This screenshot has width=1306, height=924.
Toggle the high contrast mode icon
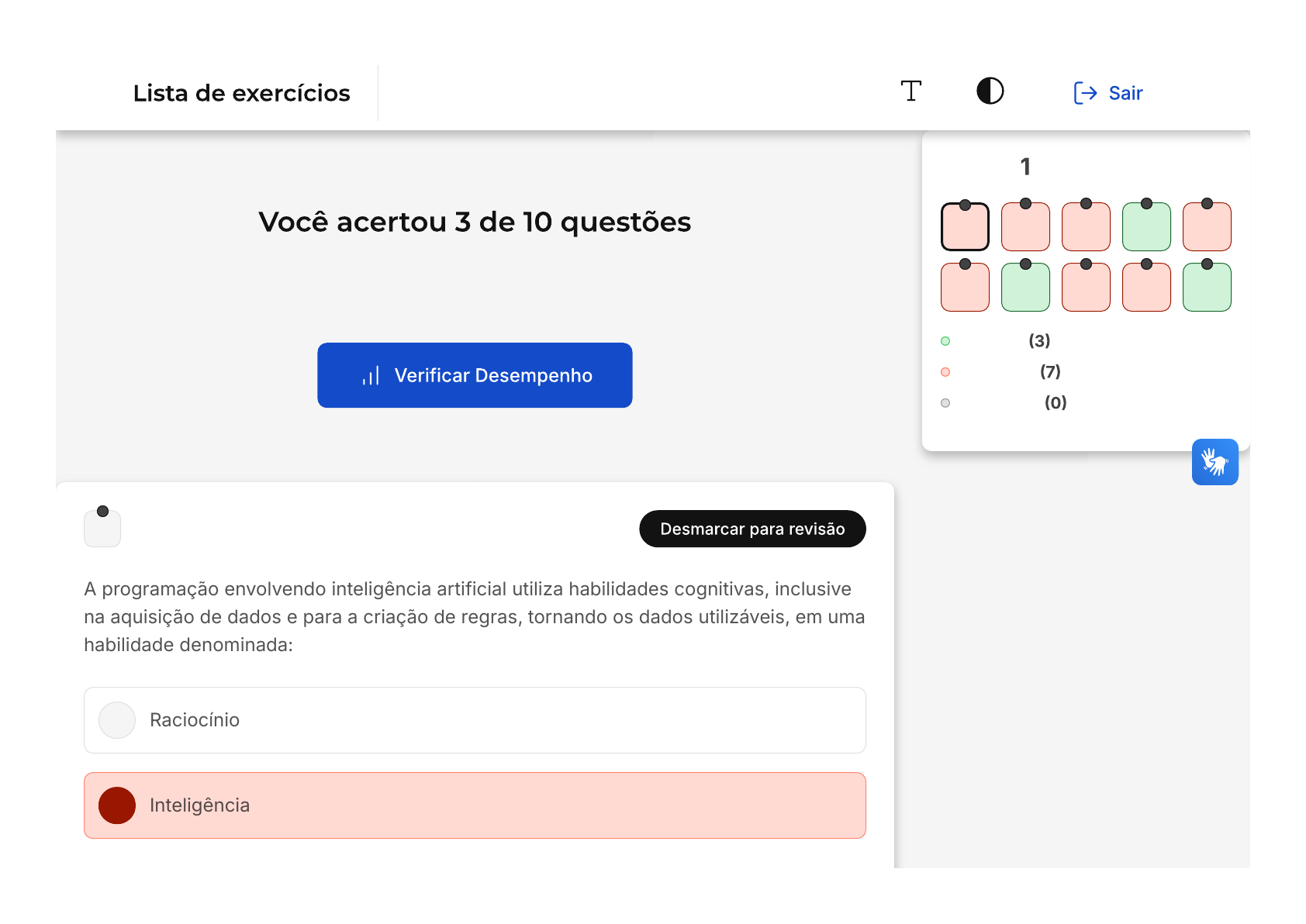[x=990, y=91]
